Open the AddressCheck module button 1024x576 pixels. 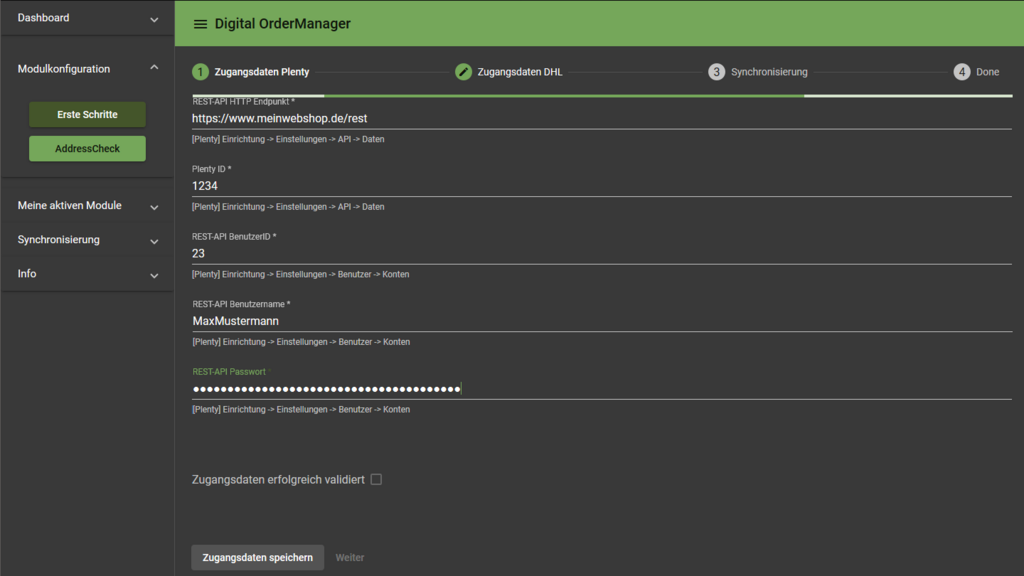pos(87,149)
